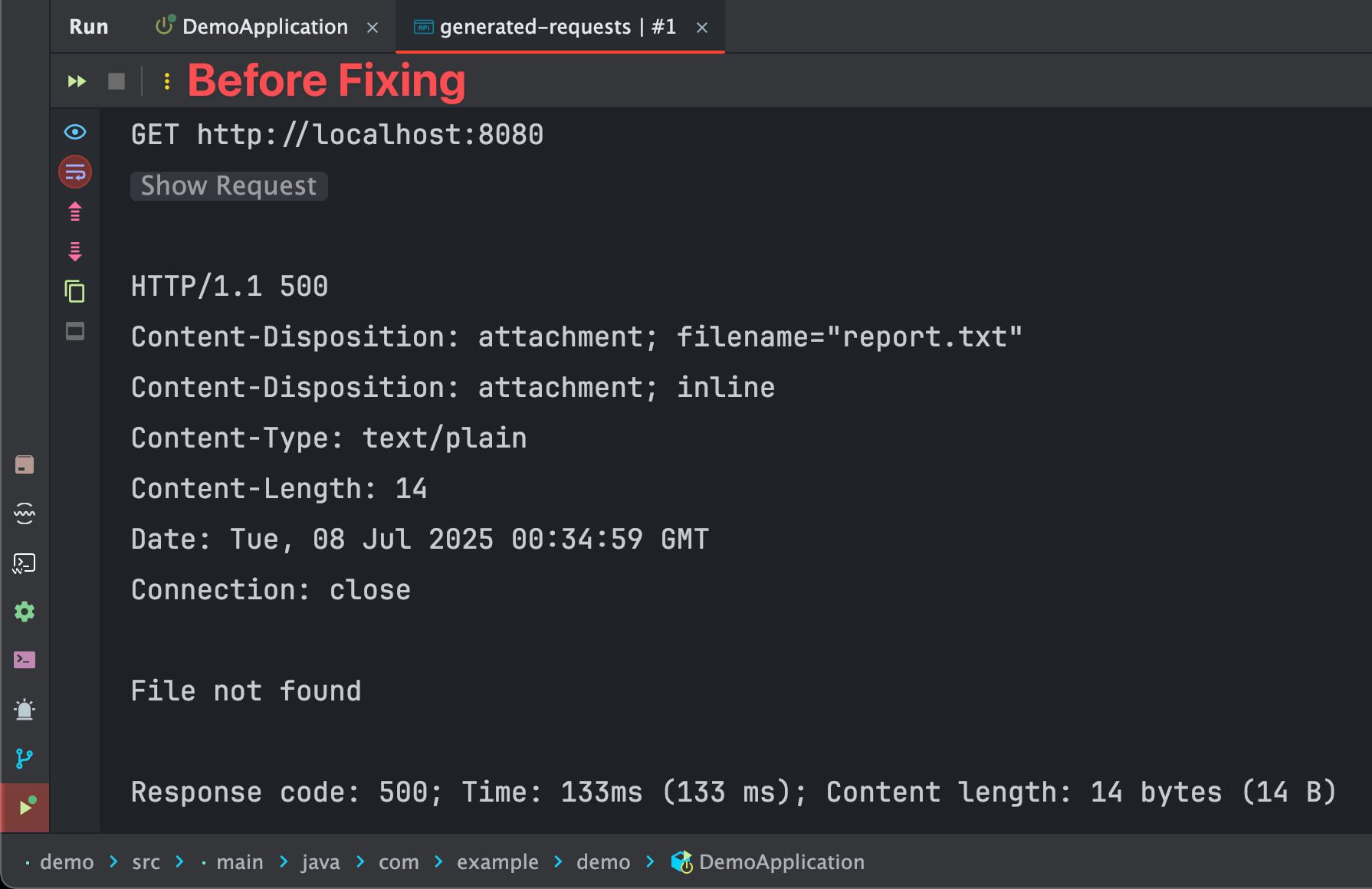Click the copy response icon
The image size is (1372, 889).
(75, 291)
